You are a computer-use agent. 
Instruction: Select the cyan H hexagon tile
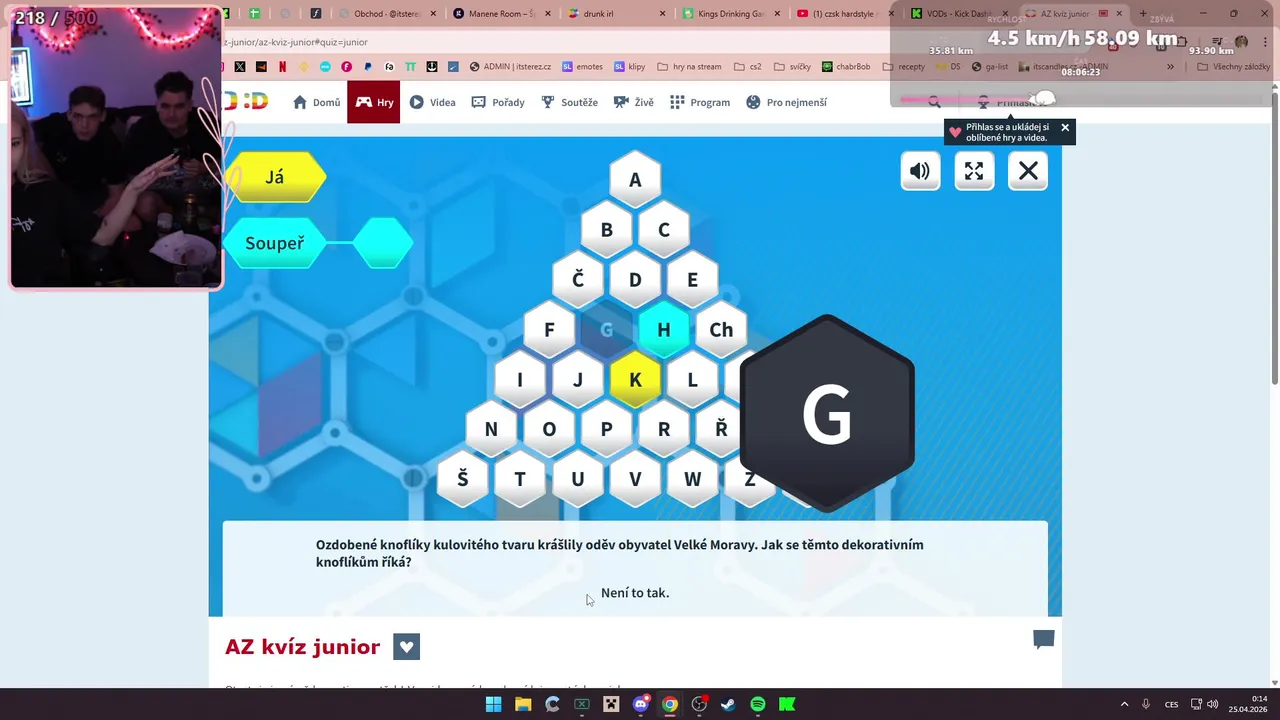tap(663, 330)
